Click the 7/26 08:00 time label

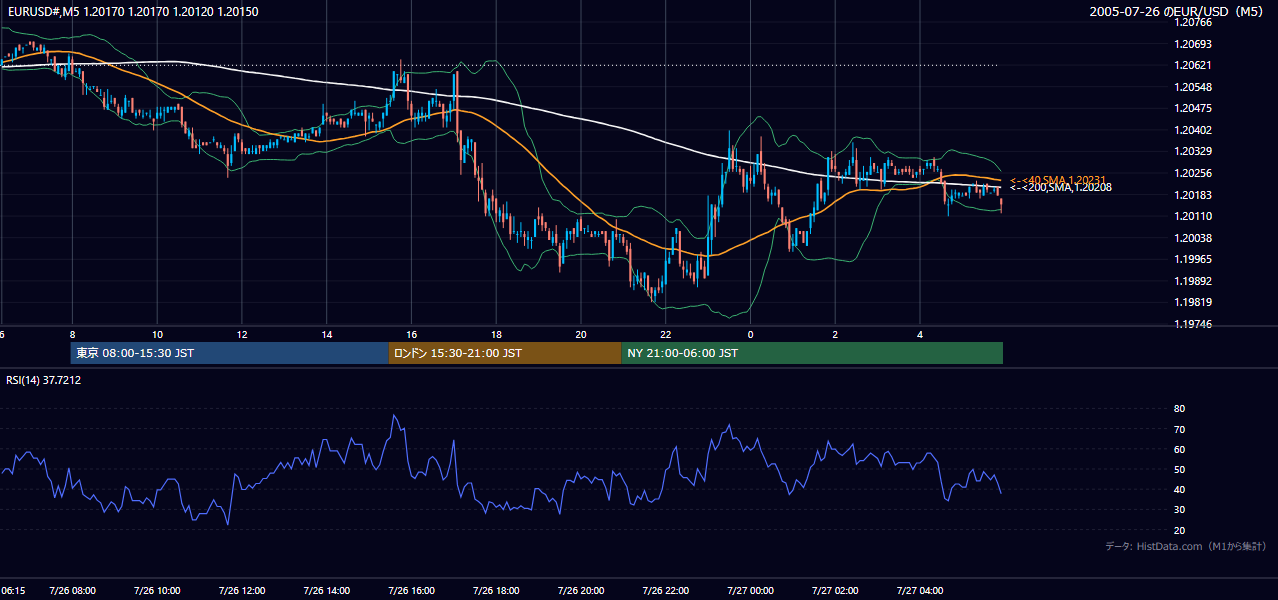tap(73, 591)
